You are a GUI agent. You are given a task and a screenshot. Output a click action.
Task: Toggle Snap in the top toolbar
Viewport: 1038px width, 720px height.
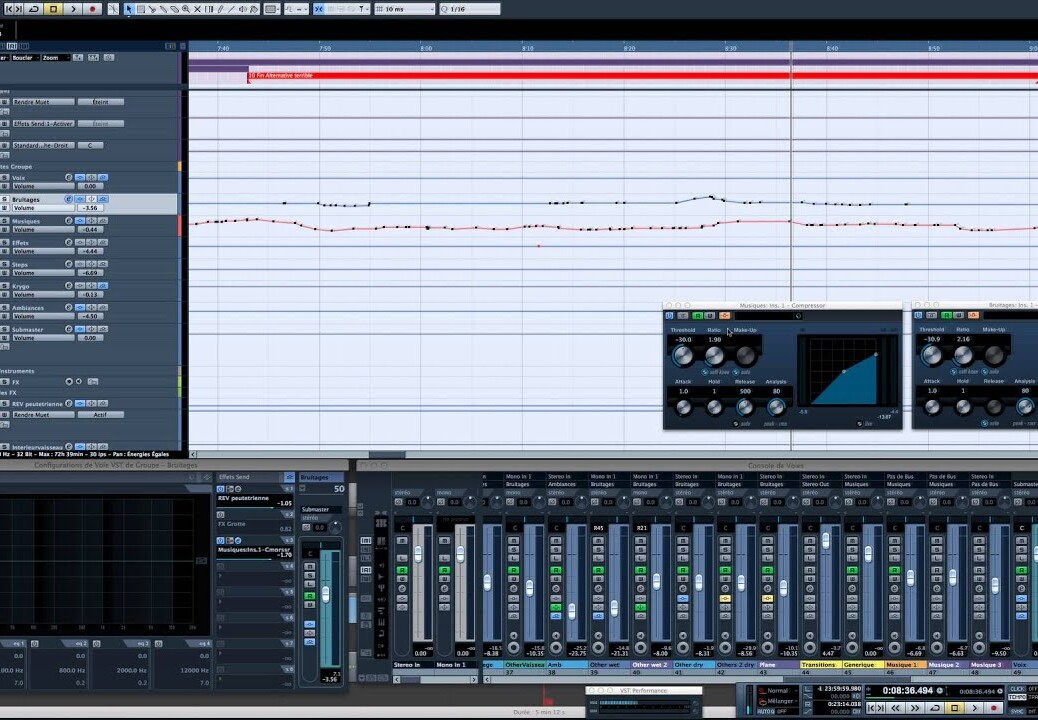318,9
